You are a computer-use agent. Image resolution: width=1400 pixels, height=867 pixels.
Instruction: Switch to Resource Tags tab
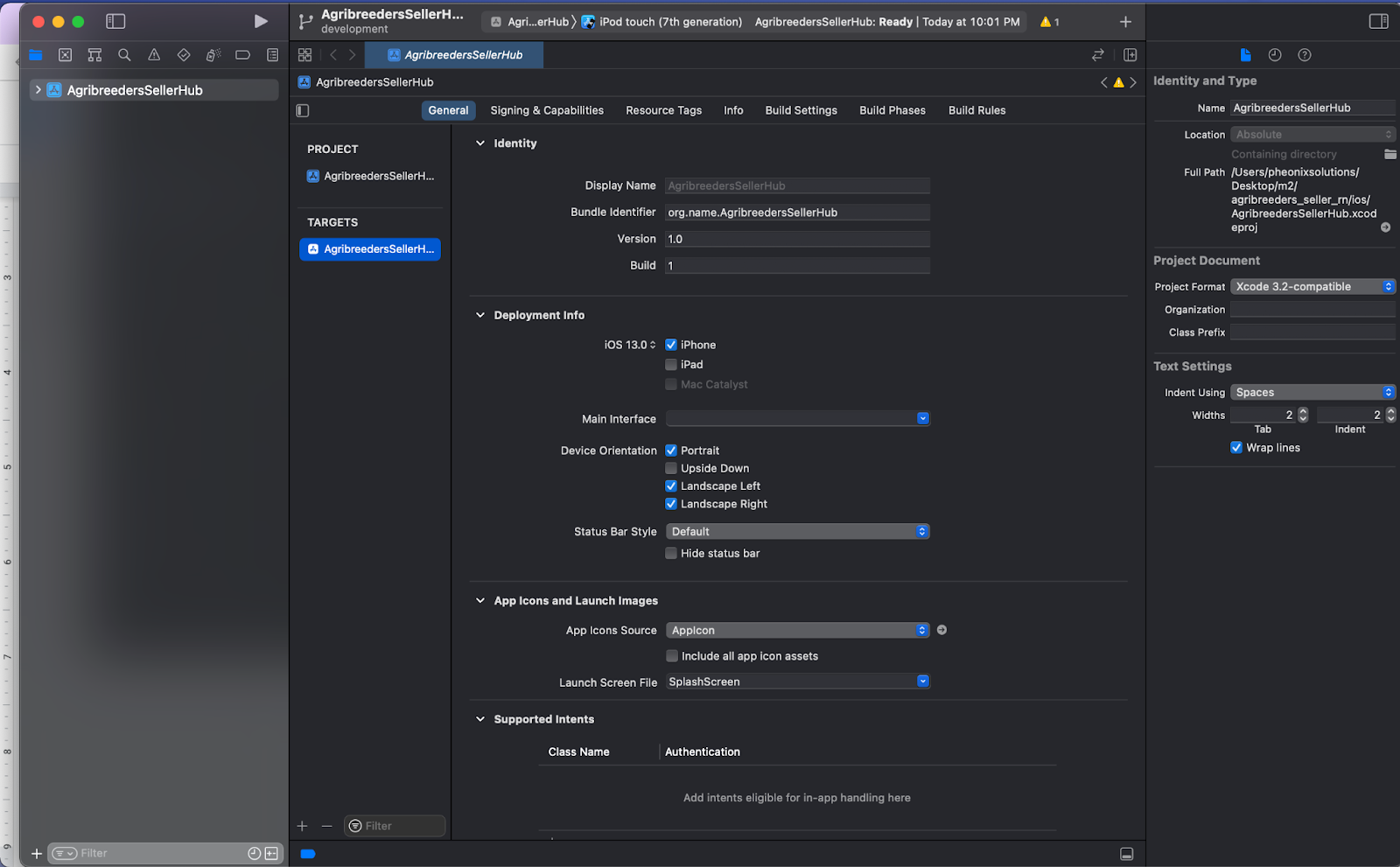pyautogui.click(x=663, y=110)
